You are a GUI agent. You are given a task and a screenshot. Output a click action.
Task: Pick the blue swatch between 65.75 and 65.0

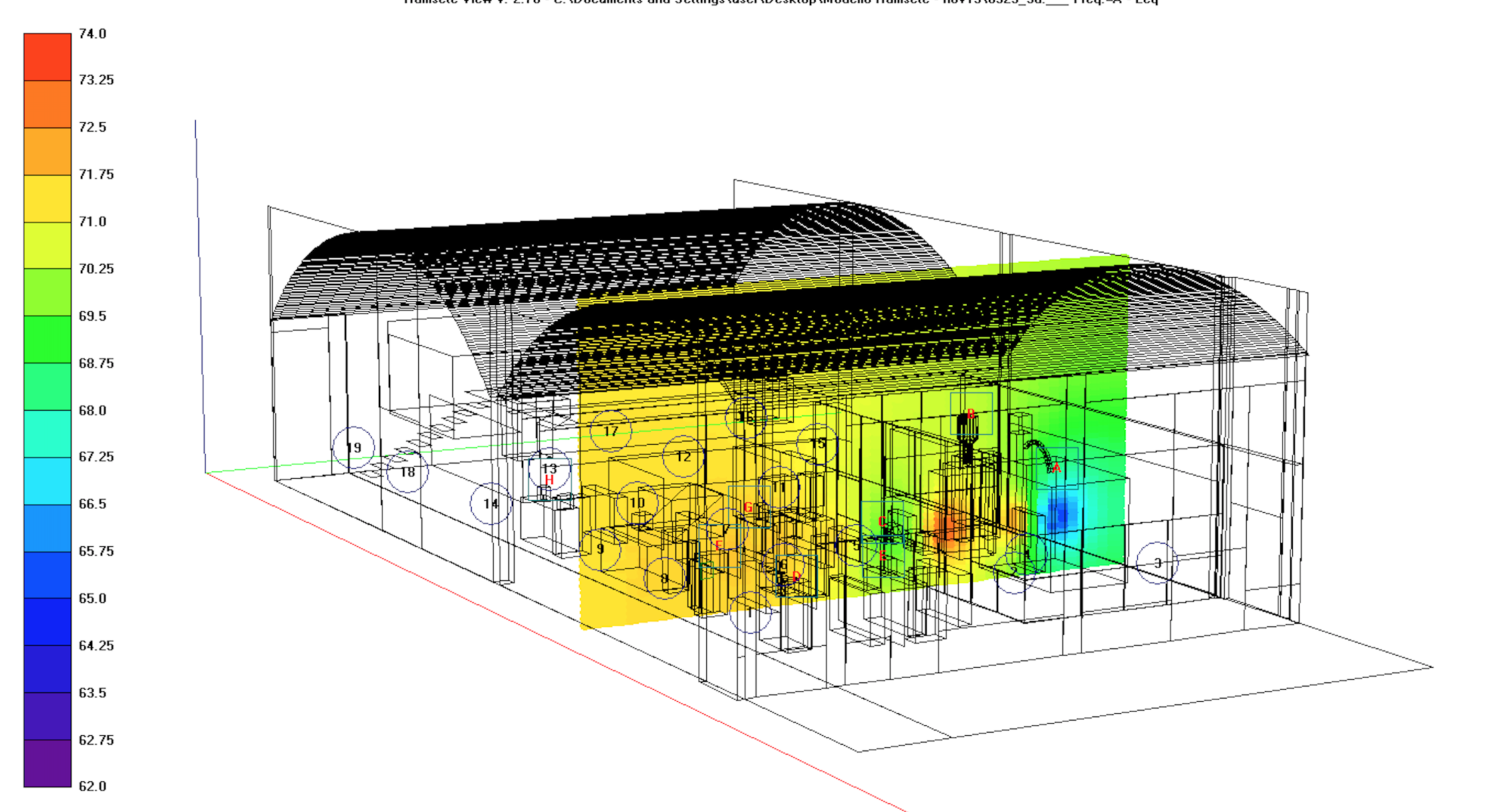[47, 575]
